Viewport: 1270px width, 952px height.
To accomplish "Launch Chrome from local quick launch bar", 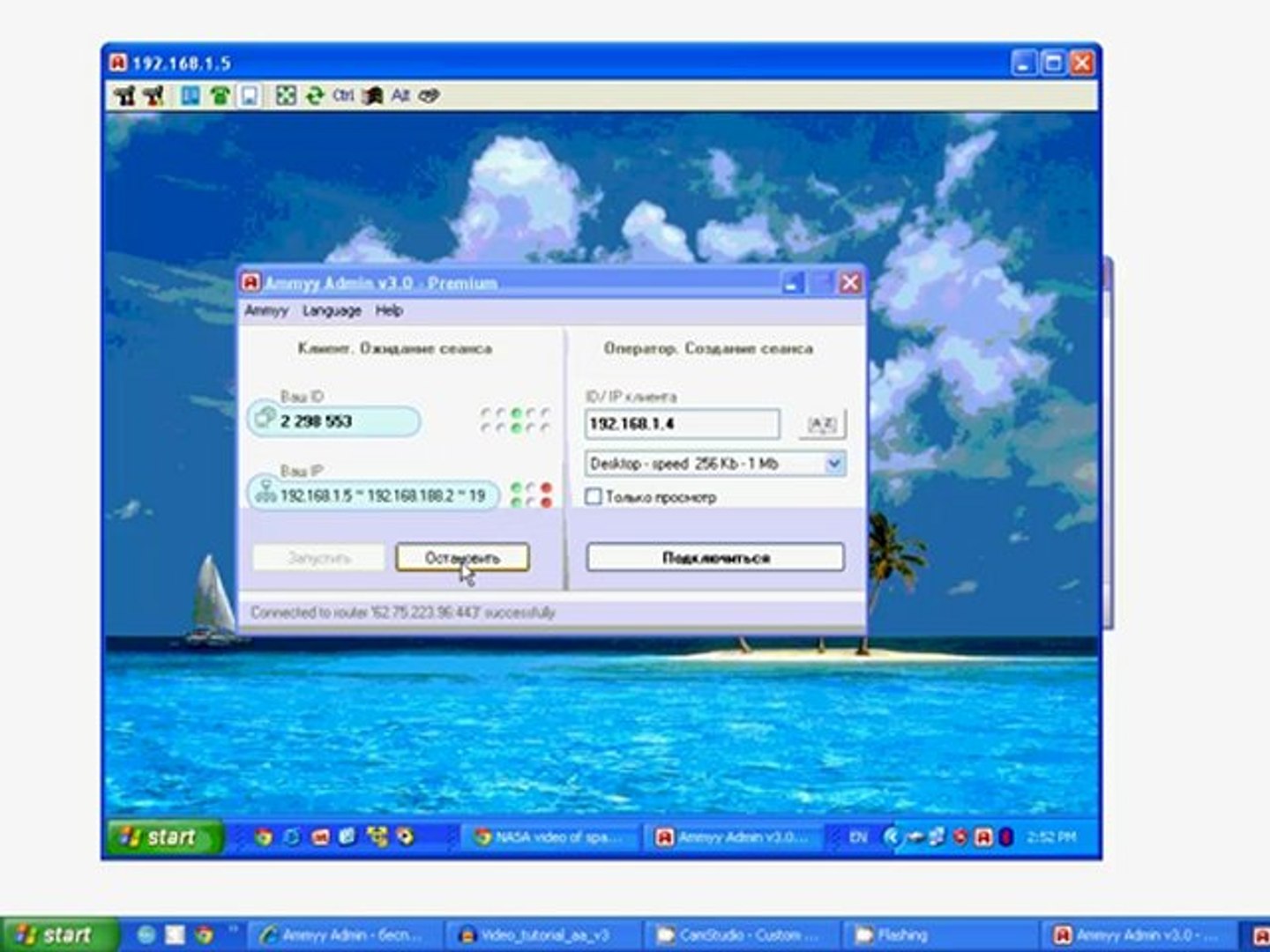I will [205, 935].
